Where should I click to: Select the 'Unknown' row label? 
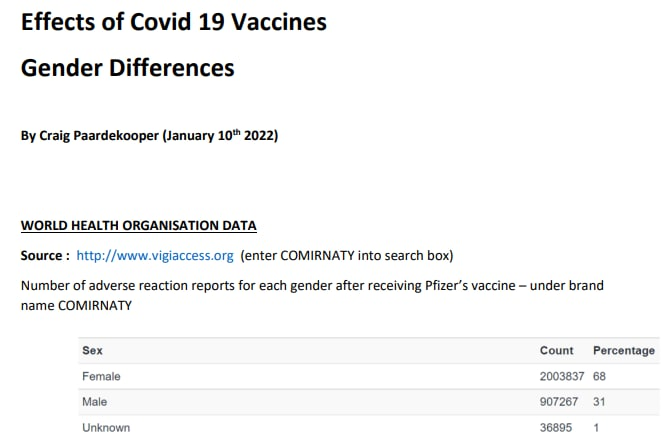106,428
